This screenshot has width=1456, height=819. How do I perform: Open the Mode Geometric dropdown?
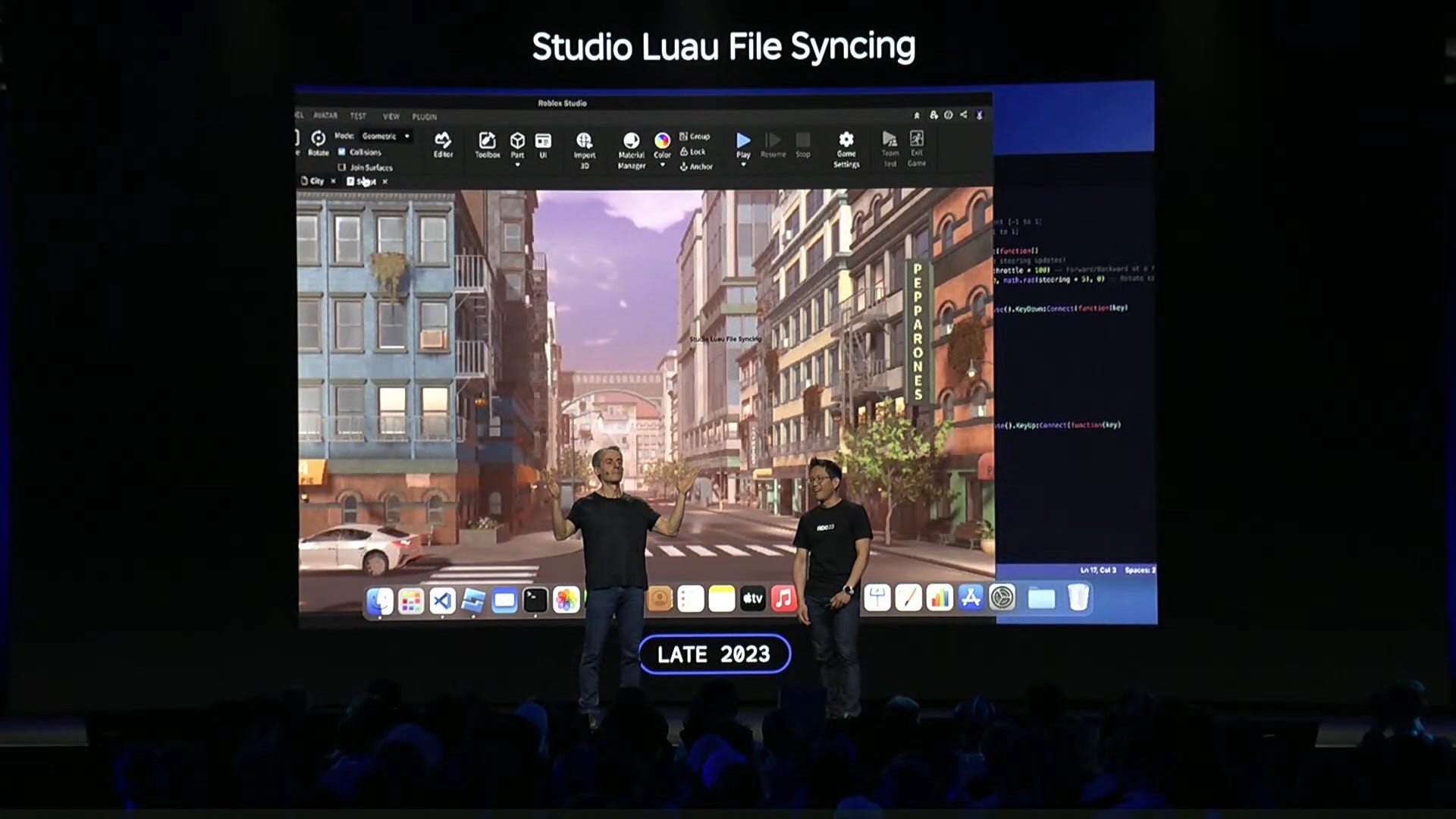click(x=386, y=136)
